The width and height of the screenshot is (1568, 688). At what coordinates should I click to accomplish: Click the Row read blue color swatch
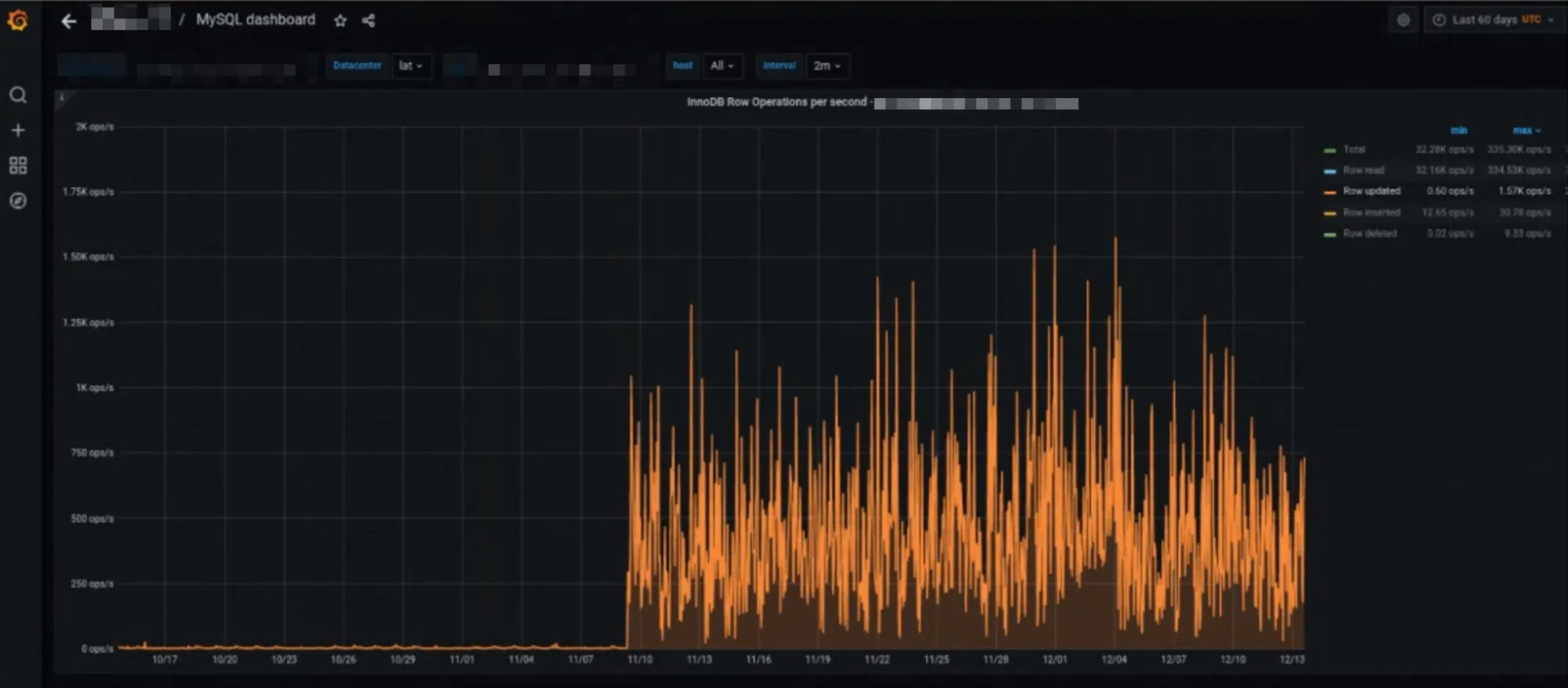[1330, 171]
